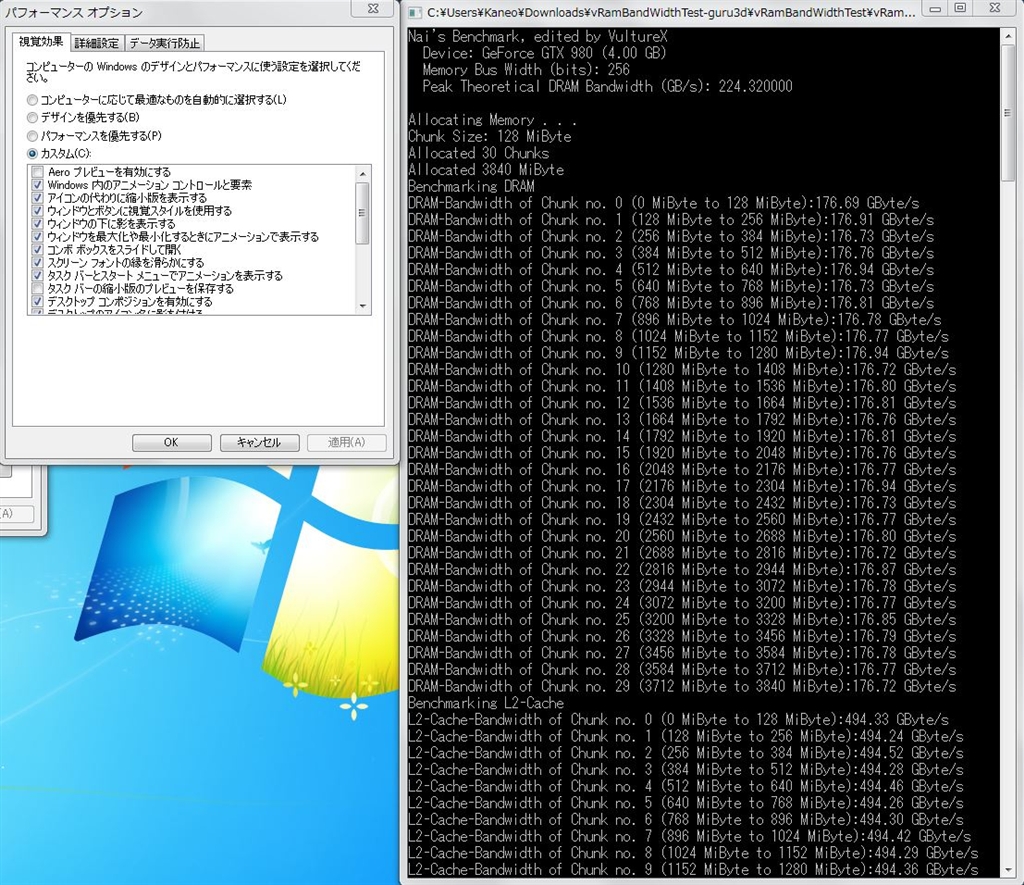Close the パフォーマンス オプション dialog

[373, 8]
